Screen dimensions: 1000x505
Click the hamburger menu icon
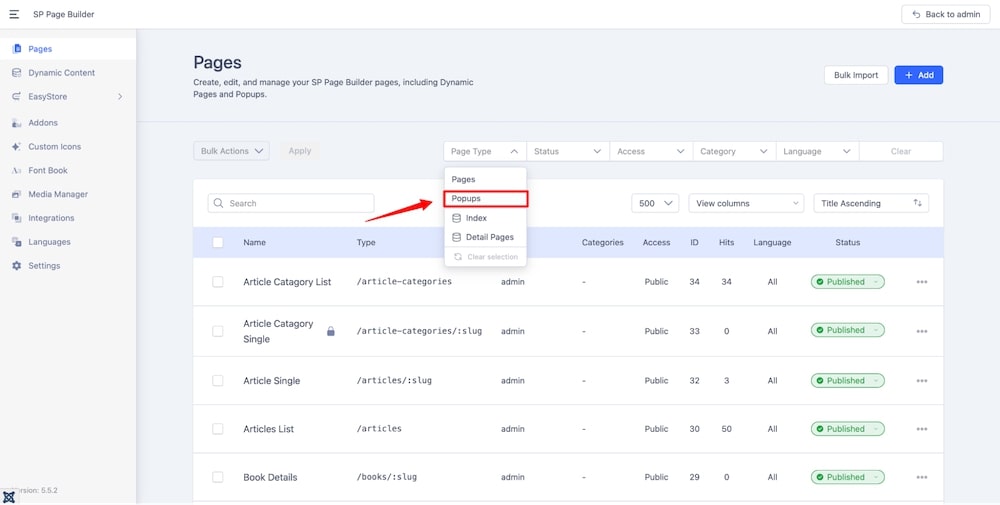tap(14, 14)
